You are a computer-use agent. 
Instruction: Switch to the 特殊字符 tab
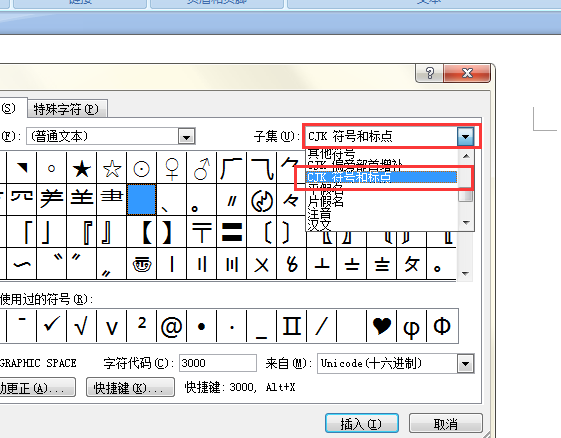pos(67,109)
